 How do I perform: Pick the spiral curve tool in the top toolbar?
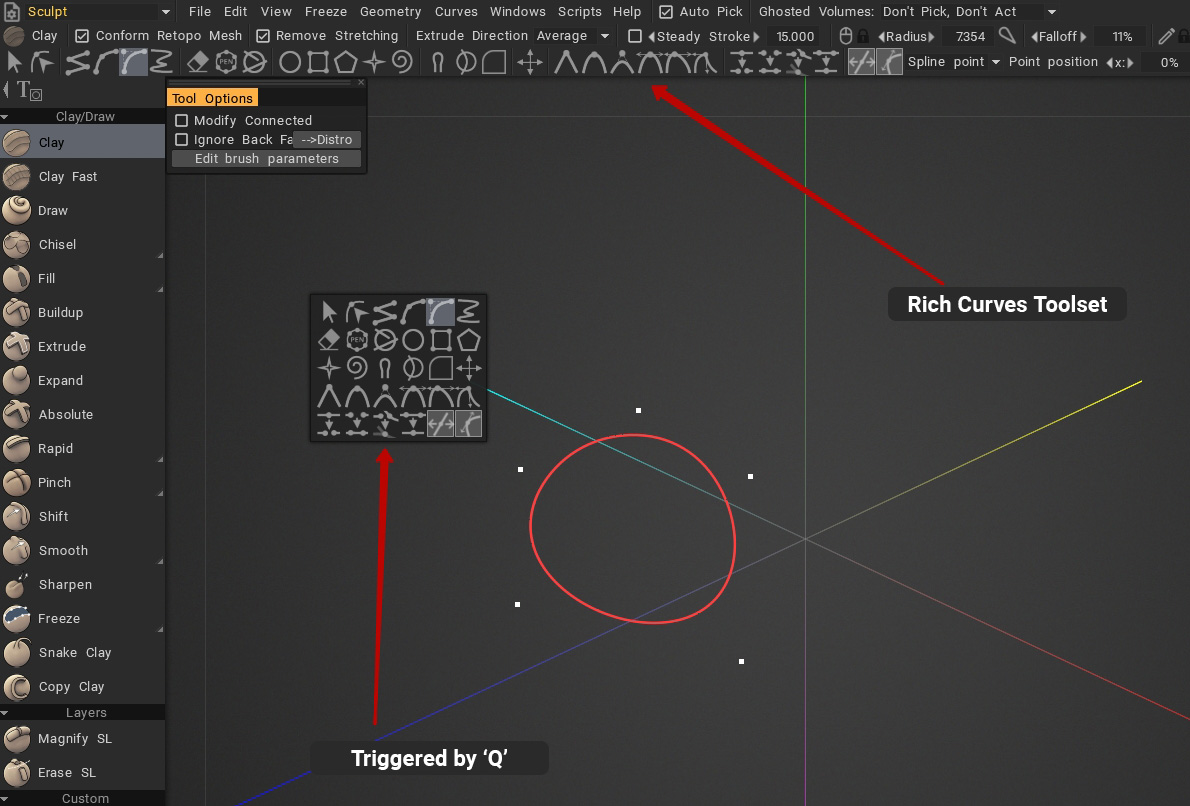[402, 63]
